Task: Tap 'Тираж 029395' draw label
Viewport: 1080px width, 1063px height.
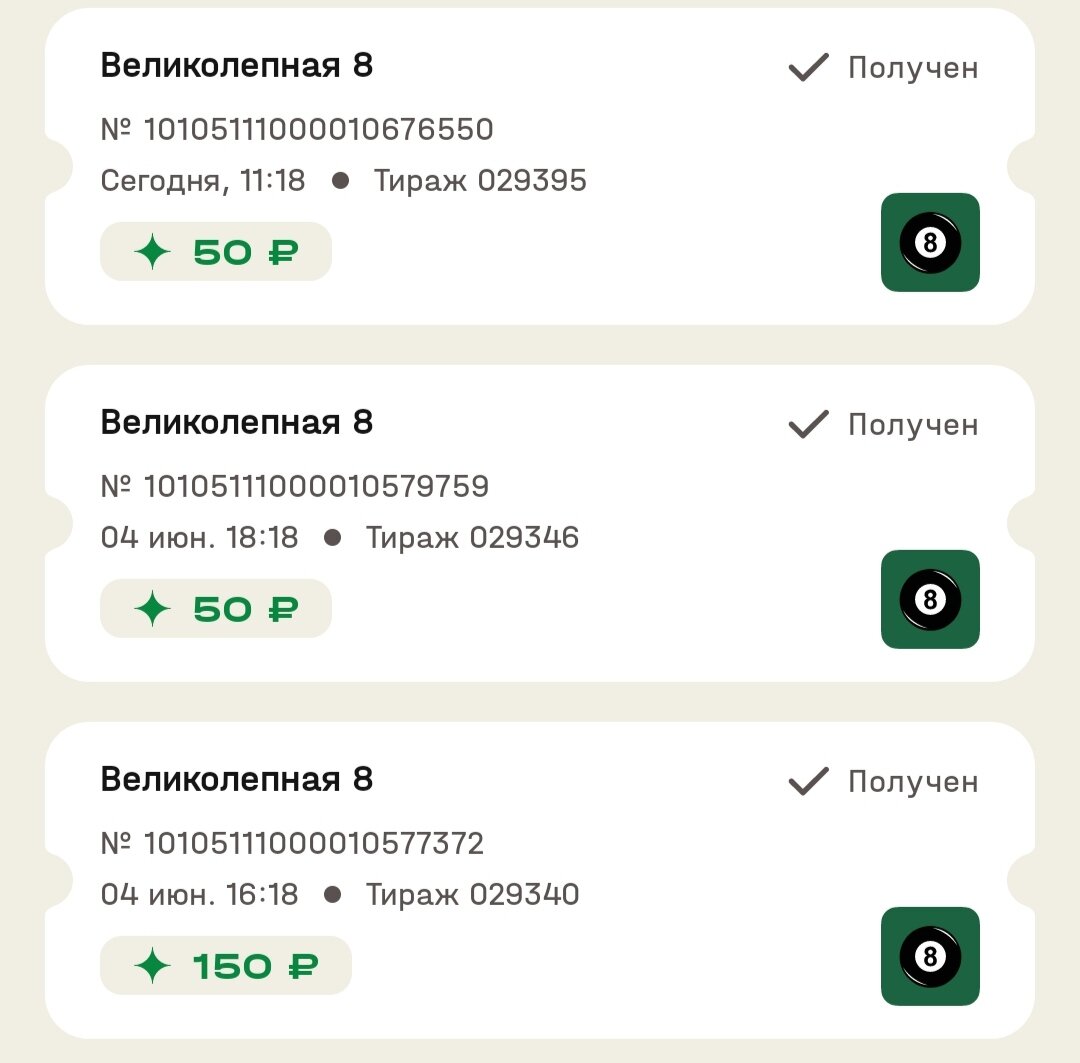Action: (480, 181)
